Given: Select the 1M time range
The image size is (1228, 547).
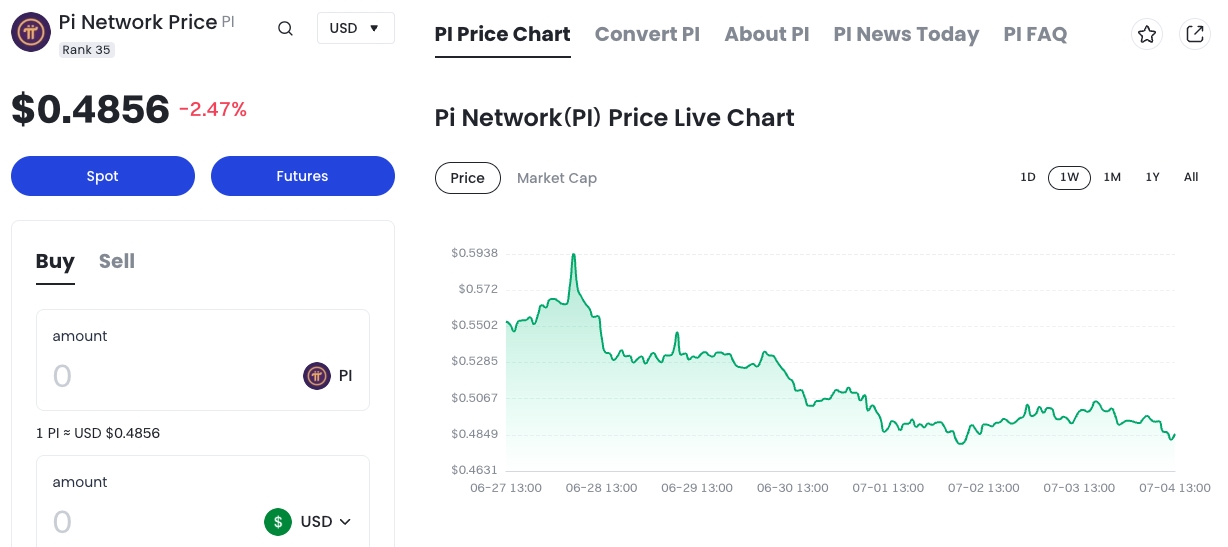Looking at the screenshot, I should point(1112,177).
